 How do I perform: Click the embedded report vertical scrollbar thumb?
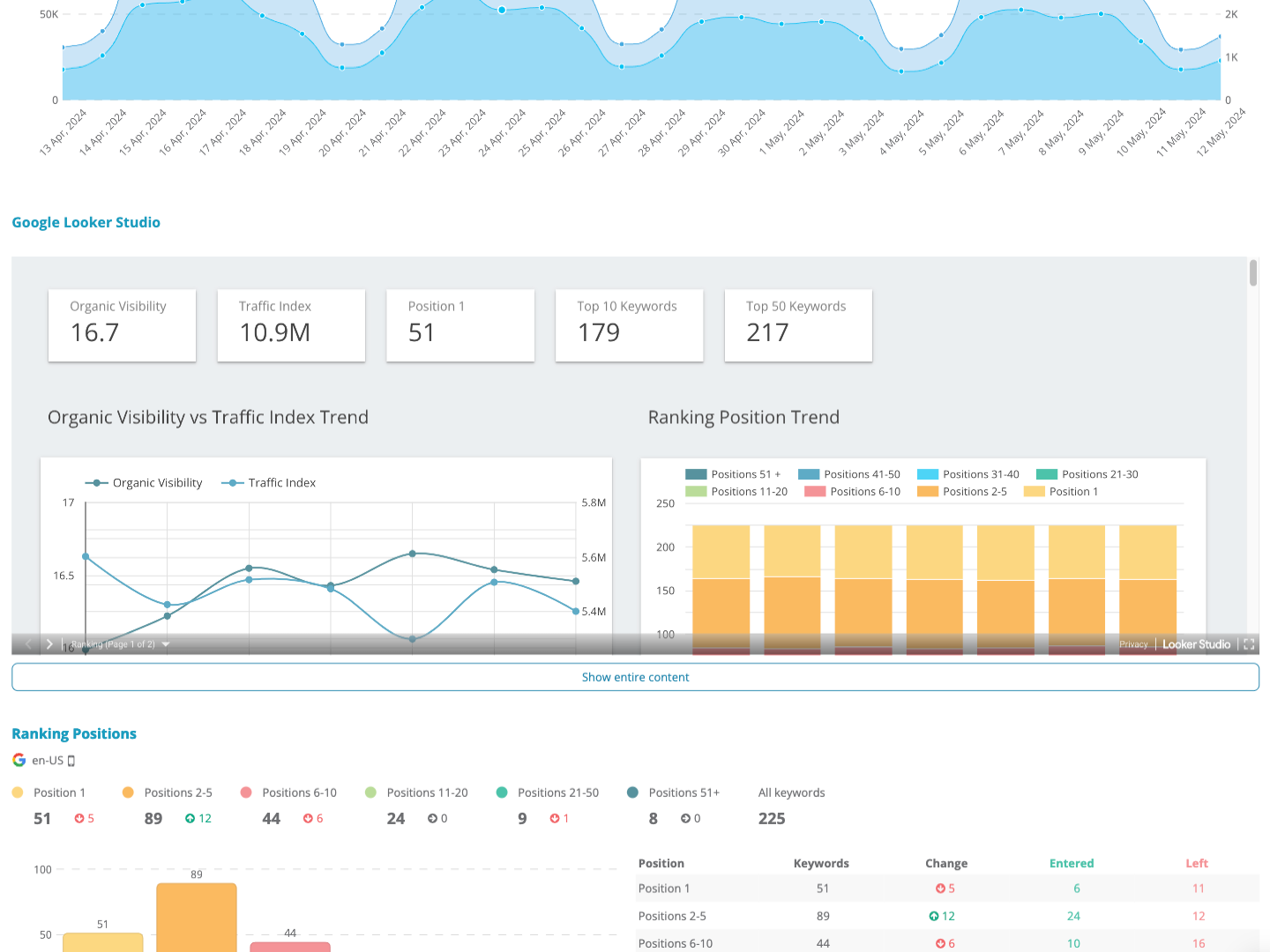[x=1253, y=273]
